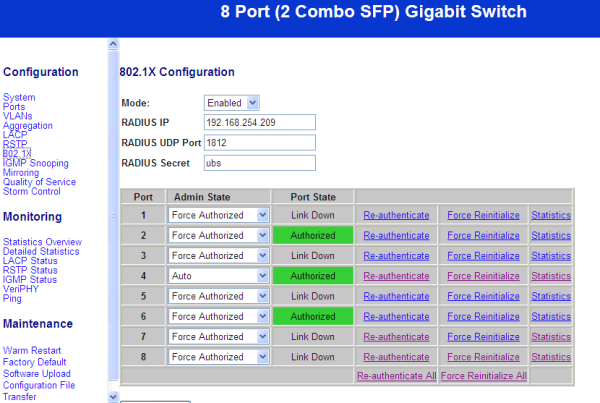
Task: View Statistics for port 6
Action: [x=551, y=316]
